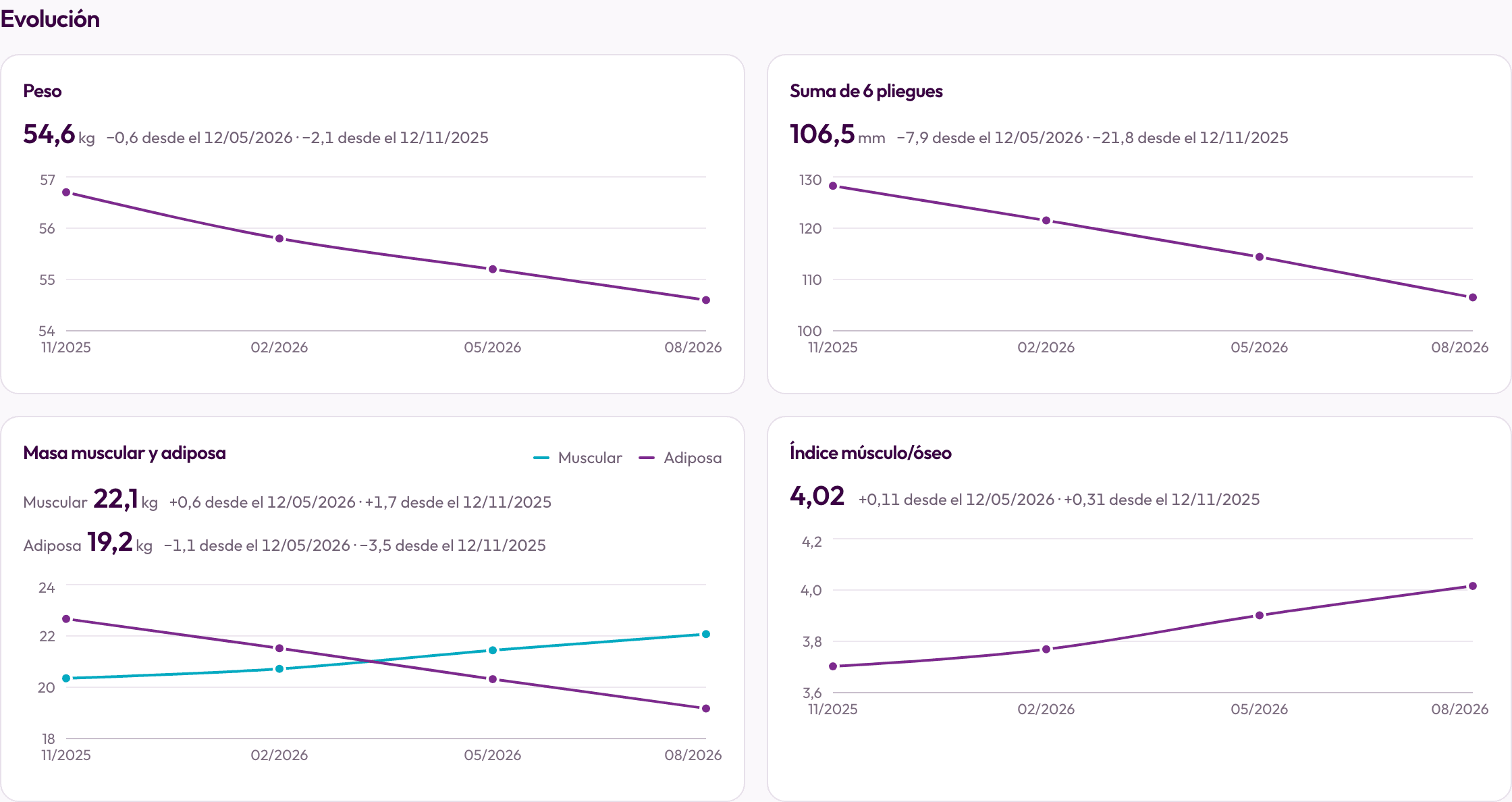This screenshot has height=802, width=1512.
Task: Toggle the Adiposa series legend label
Action: coord(693,458)
